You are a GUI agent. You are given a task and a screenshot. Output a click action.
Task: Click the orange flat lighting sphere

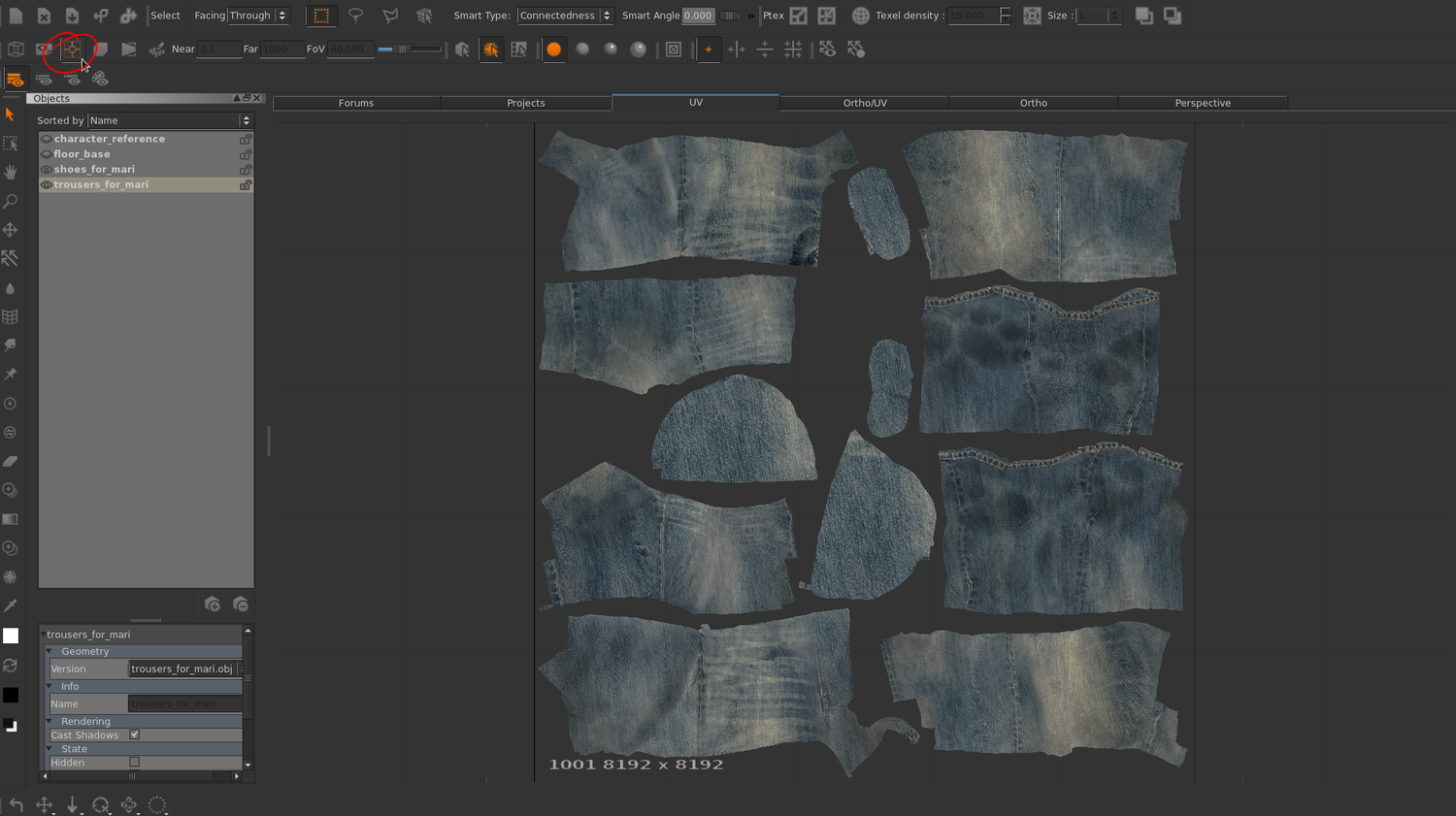[x=553, y=49]
